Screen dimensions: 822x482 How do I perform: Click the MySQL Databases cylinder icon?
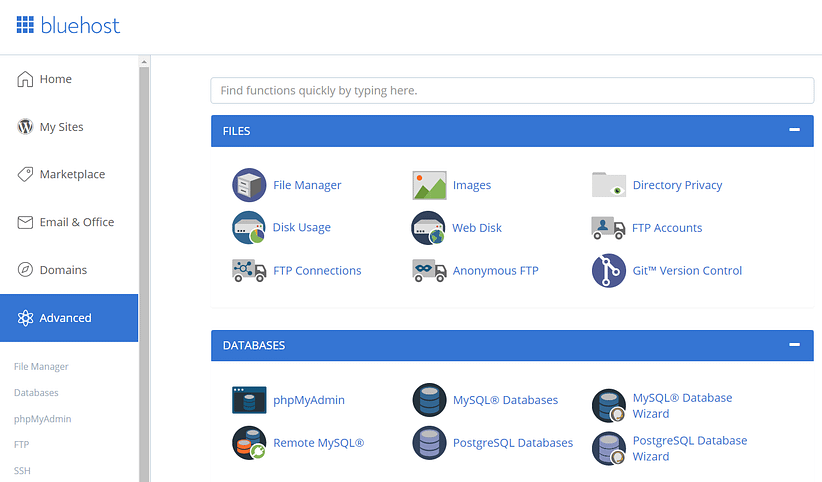click(x=429, y=400)
